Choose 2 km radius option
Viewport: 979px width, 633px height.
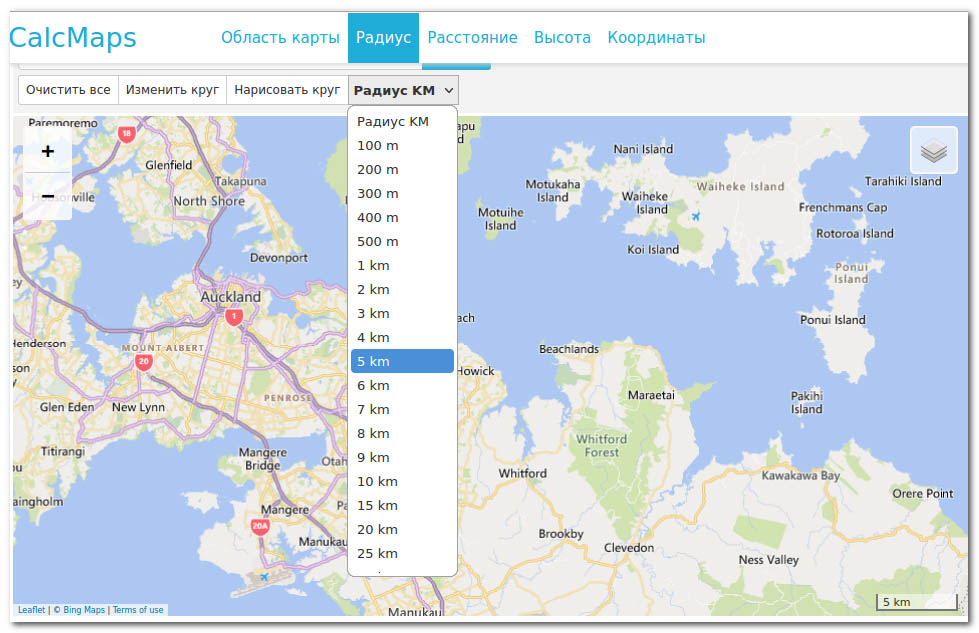pos(402,290)
